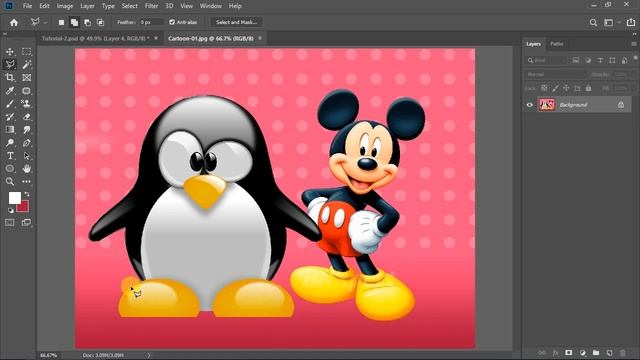Reset default foreground and background colors
This screenshot has height=360, width=640.
pyautogui.click(x=11, y=211)
